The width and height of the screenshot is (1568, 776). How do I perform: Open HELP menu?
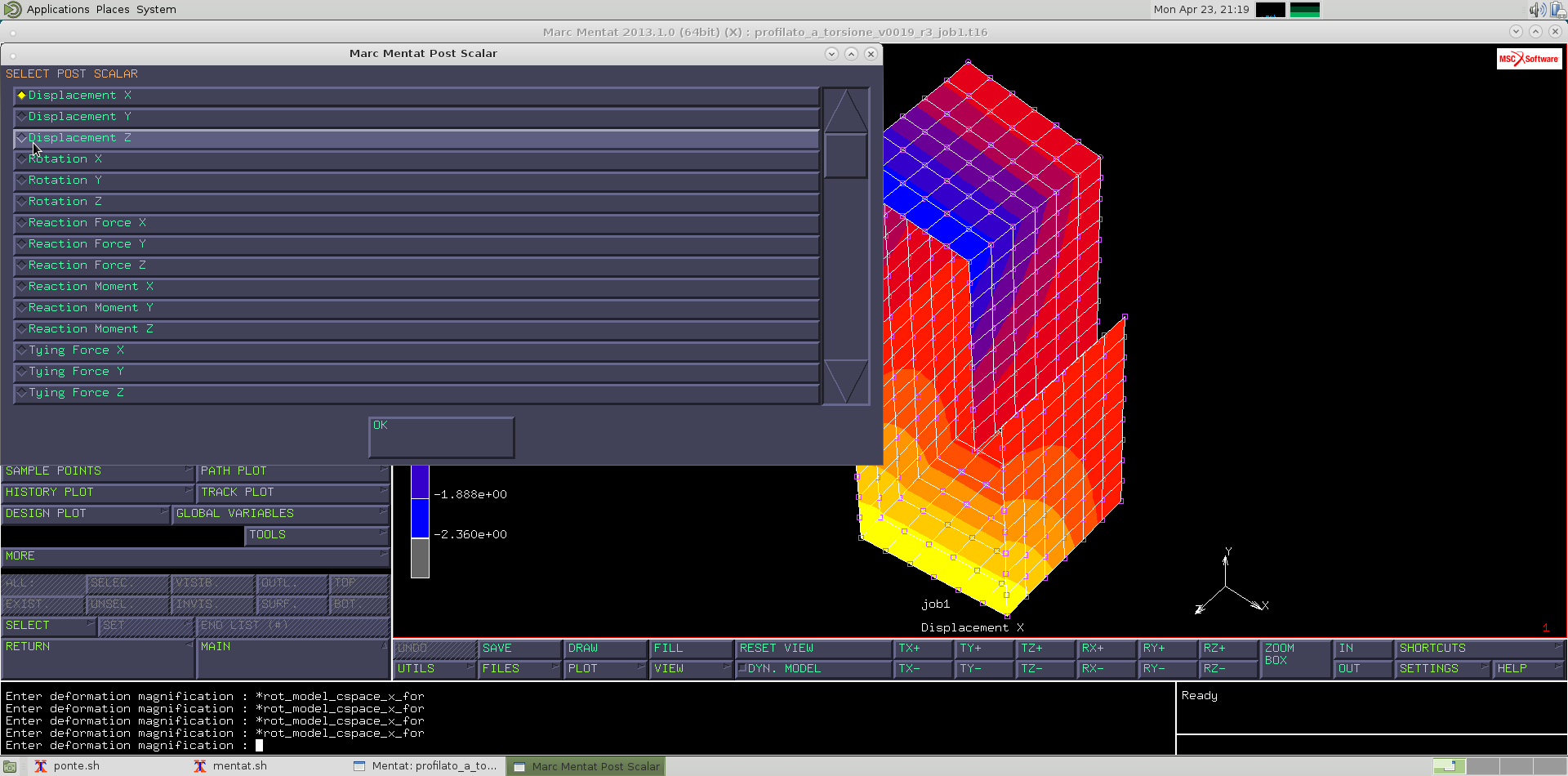pyautogui.click(x=1529, y=669)
